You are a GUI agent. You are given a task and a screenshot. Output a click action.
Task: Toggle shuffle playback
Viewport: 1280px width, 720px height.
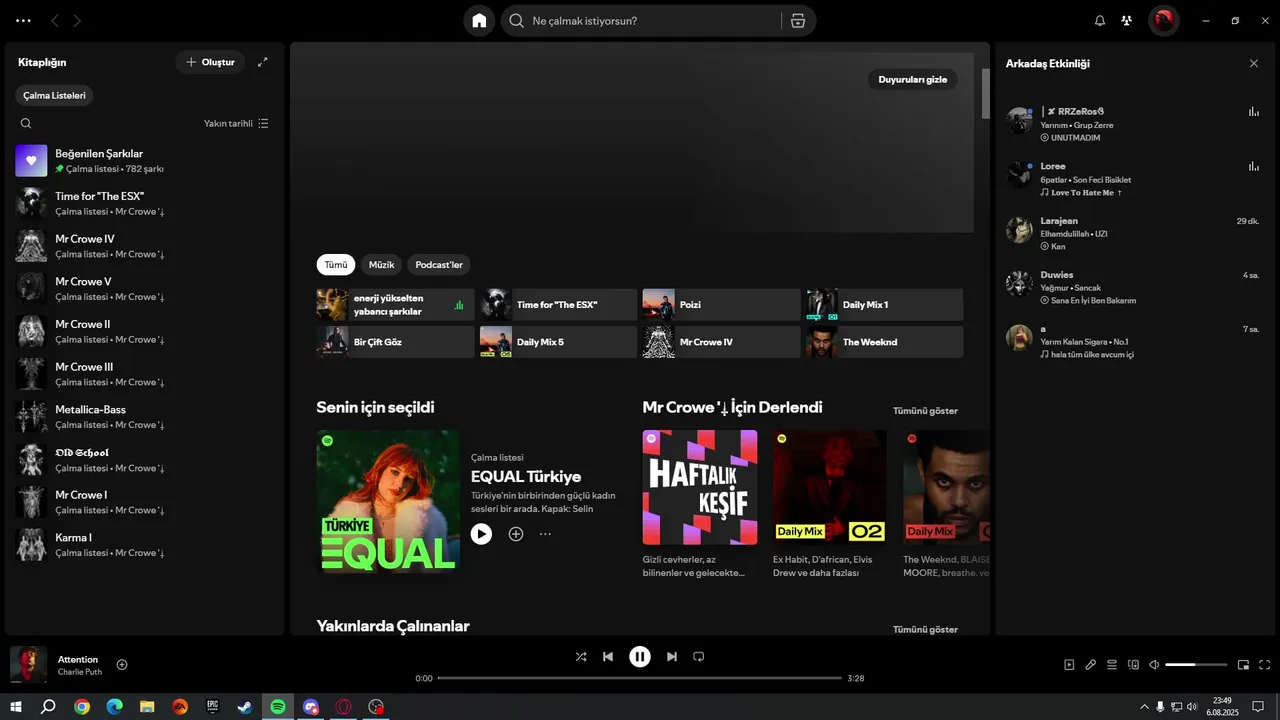581,657
